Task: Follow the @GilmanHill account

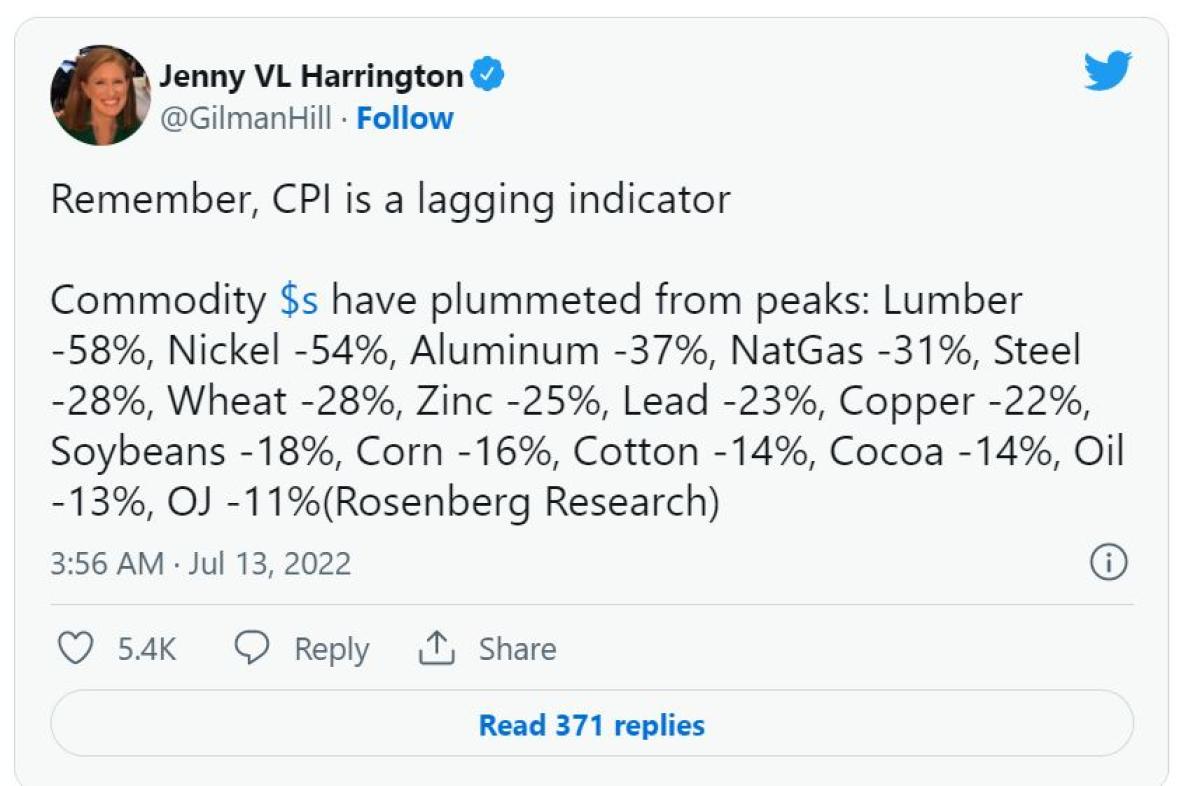Action: [x=405, y=118]
